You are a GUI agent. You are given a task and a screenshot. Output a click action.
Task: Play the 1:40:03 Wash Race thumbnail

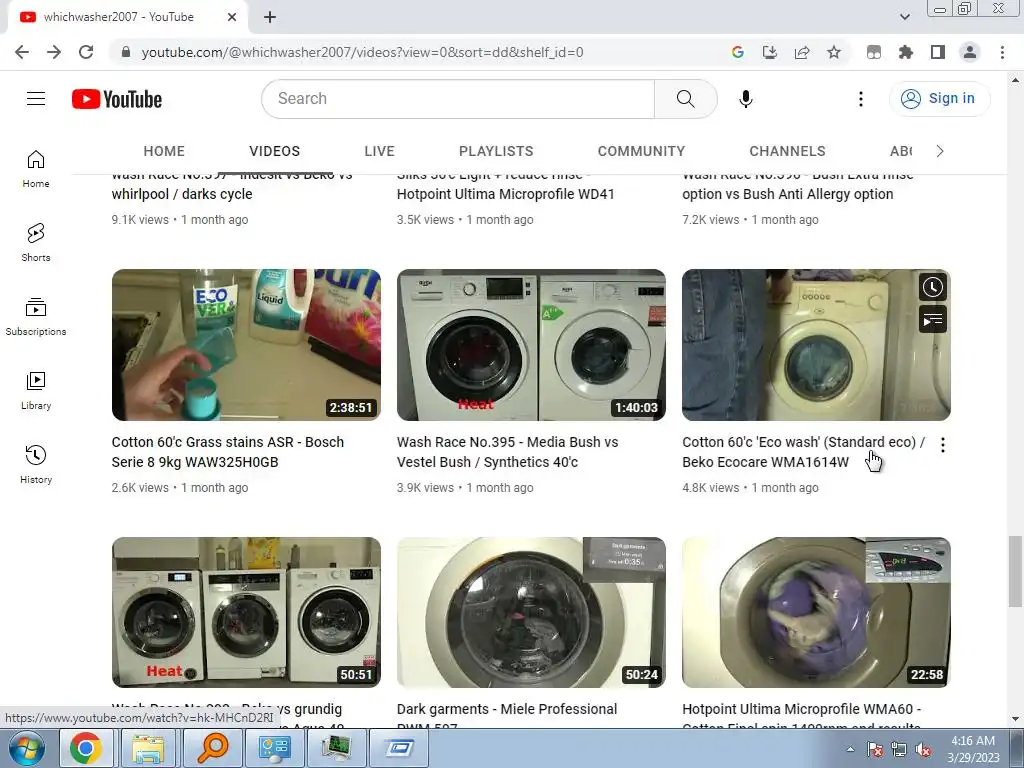tap(531, 345)
